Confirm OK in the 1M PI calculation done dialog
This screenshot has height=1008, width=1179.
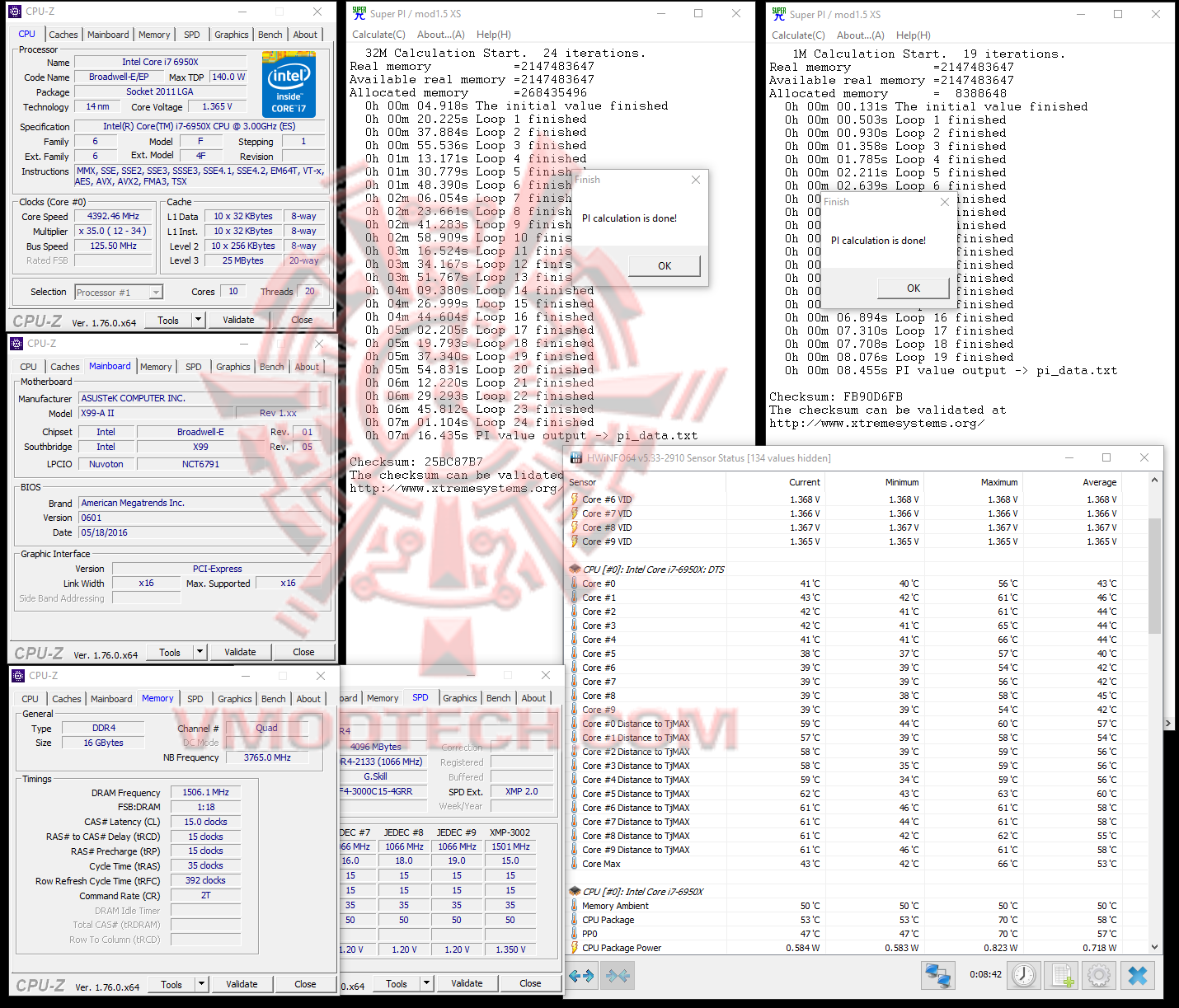(x=914, y=288)
